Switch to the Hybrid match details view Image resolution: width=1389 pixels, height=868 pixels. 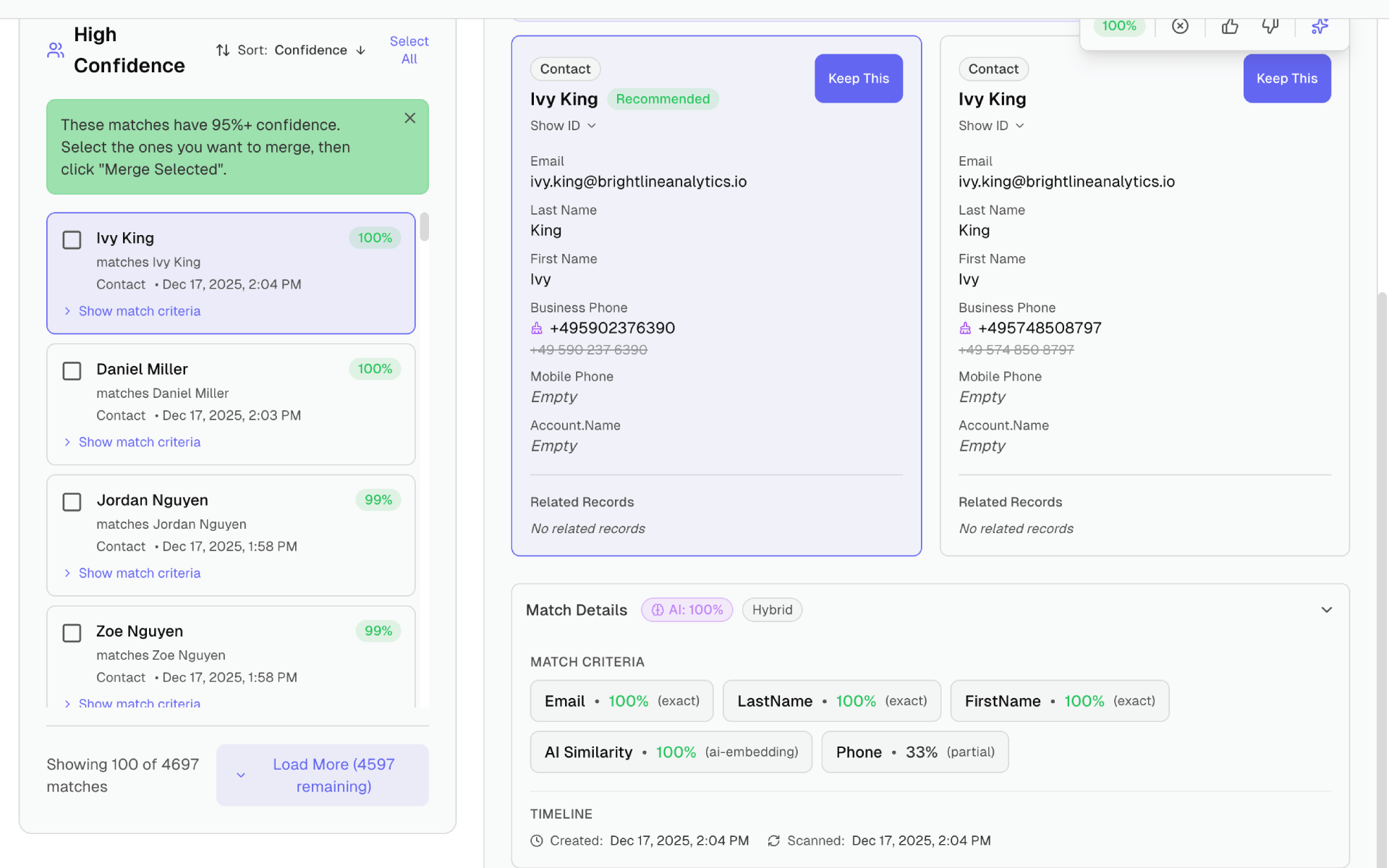771,610
